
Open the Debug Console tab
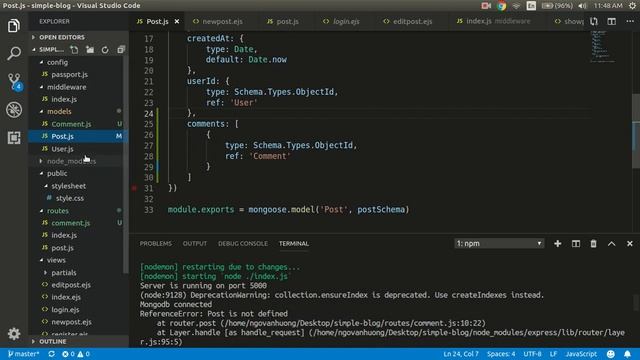[x=243, y=244]
